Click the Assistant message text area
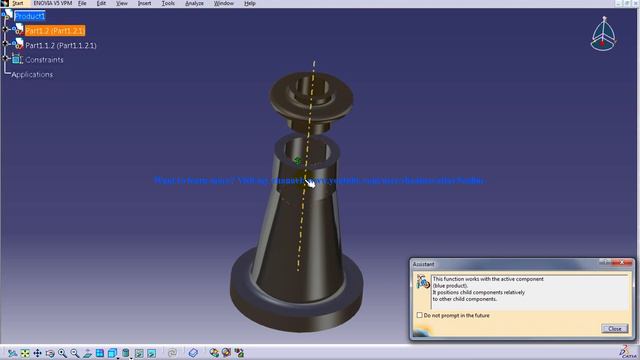This screenshot has width=640, height=360. pos(529,292)
